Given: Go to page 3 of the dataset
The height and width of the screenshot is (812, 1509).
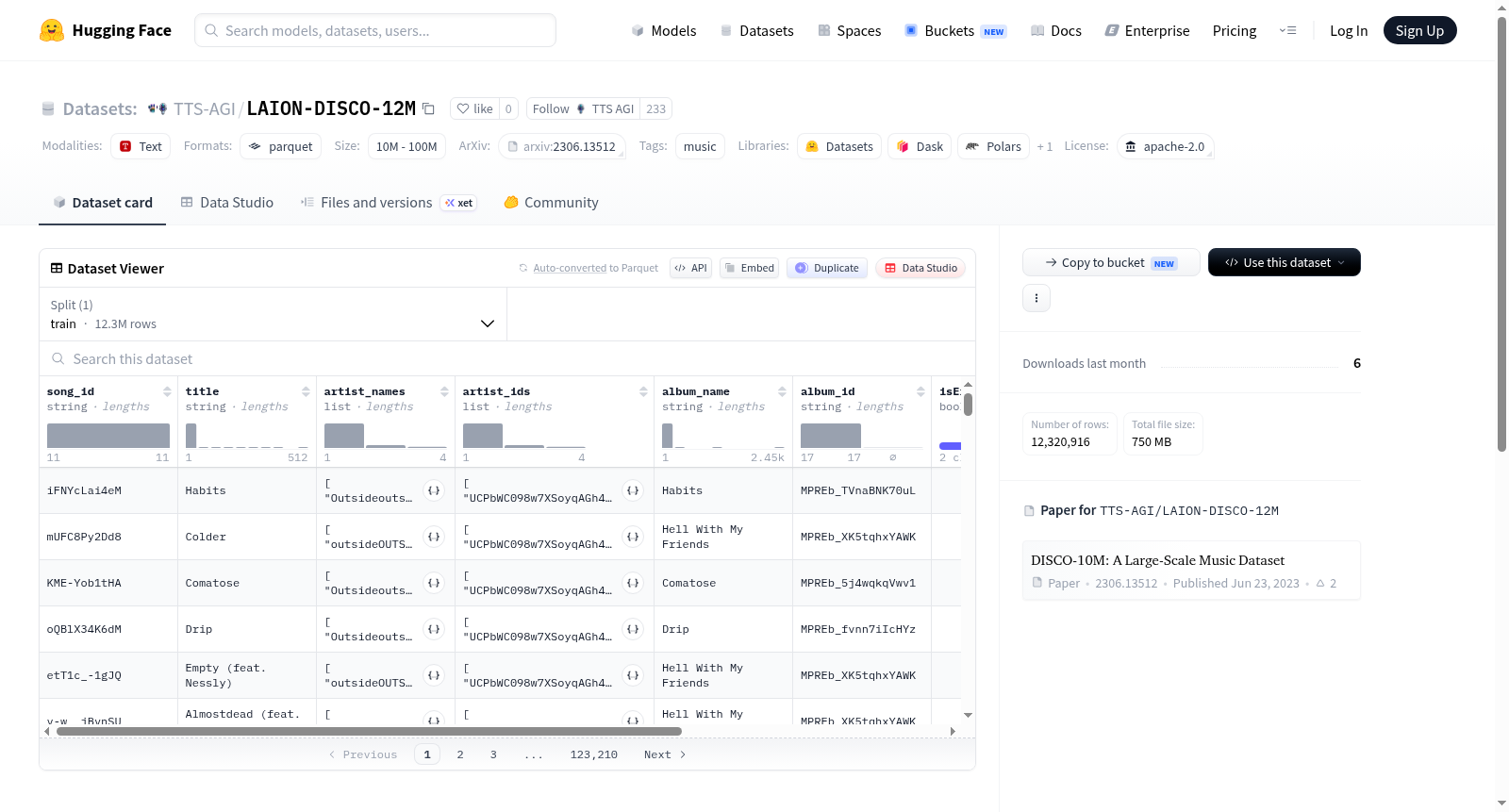Looking at the screenshot, I should [x=493, y=754].
